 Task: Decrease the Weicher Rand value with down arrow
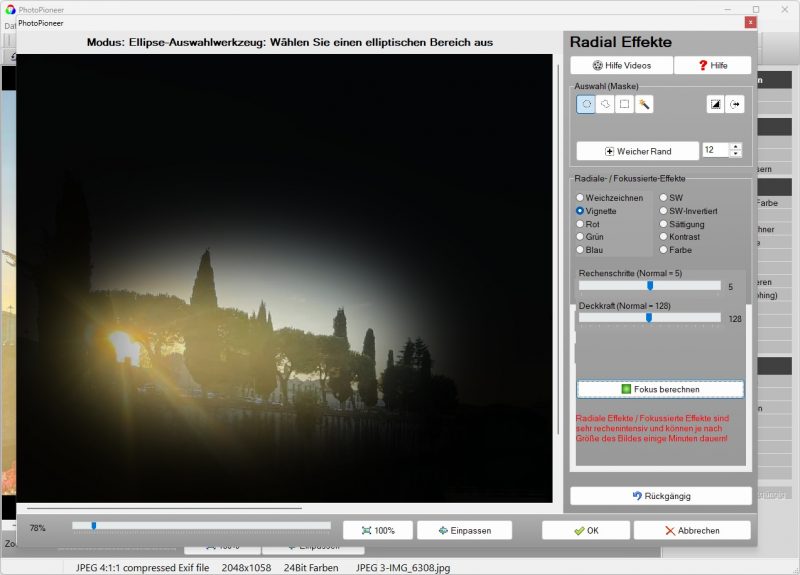tap(736, 154)
